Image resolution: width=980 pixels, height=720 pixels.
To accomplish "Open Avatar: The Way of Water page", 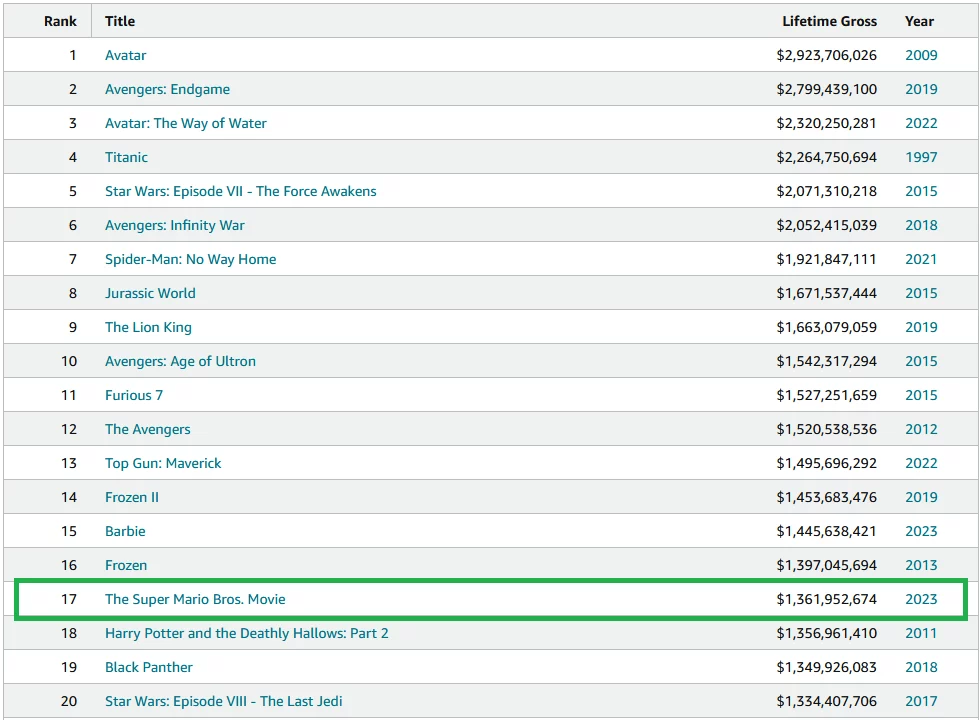I will 186,123.
